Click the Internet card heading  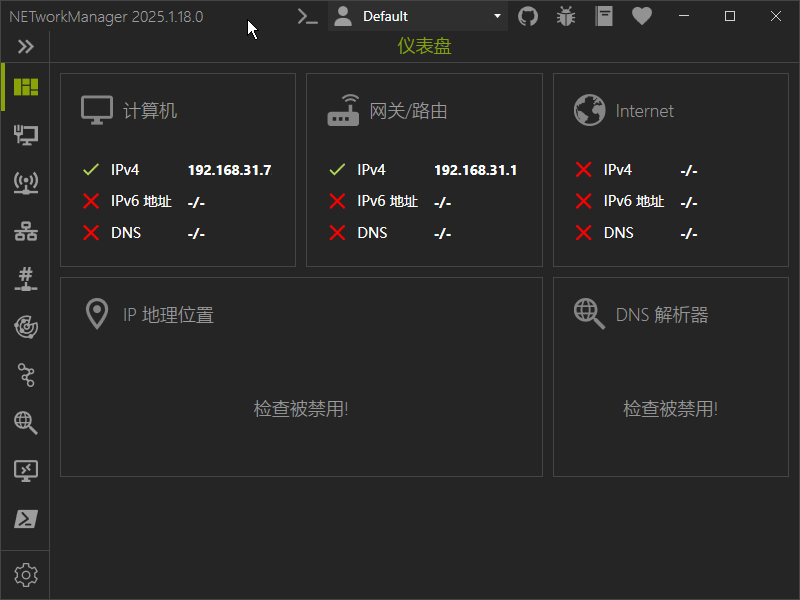point(644,111)
